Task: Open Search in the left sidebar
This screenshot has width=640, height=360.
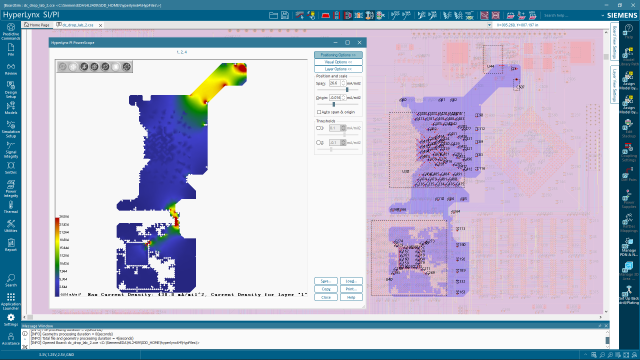Action: [x=11, y=280]
